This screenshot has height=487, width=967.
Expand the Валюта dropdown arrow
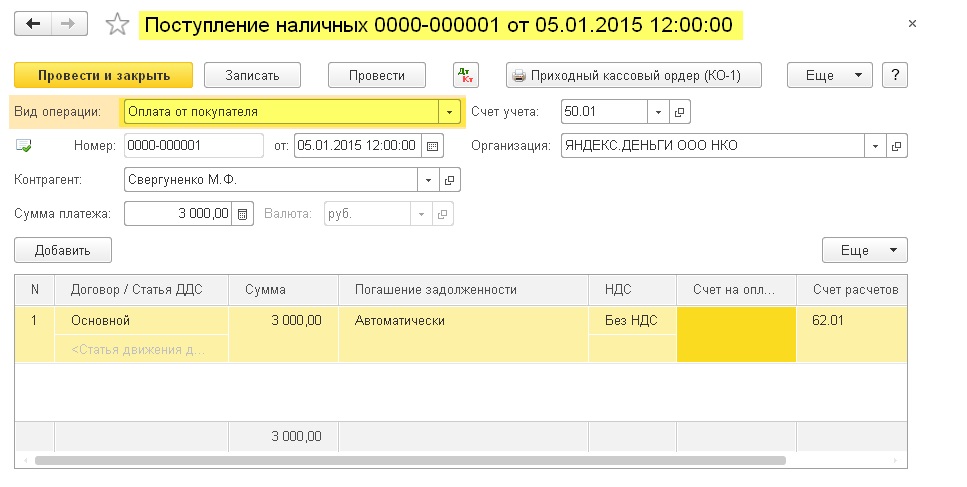(421, 214)
